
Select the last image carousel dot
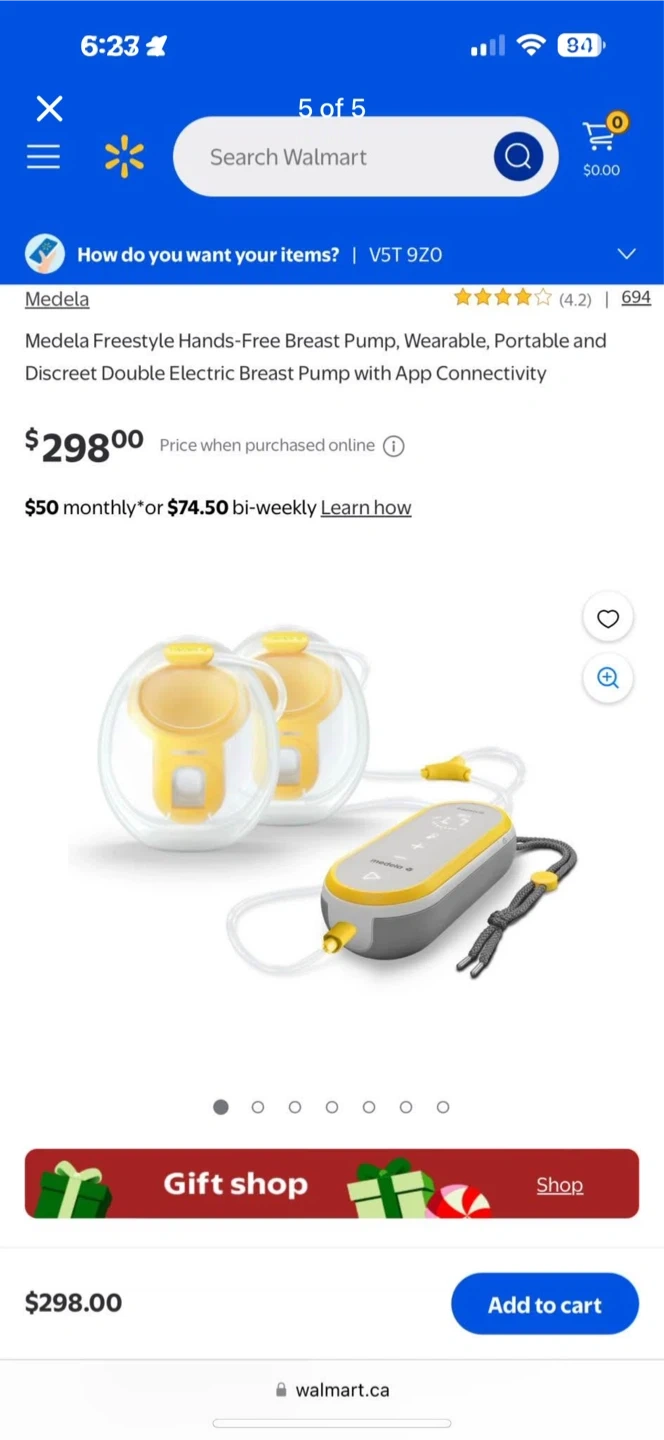(x=443, y=1107)
